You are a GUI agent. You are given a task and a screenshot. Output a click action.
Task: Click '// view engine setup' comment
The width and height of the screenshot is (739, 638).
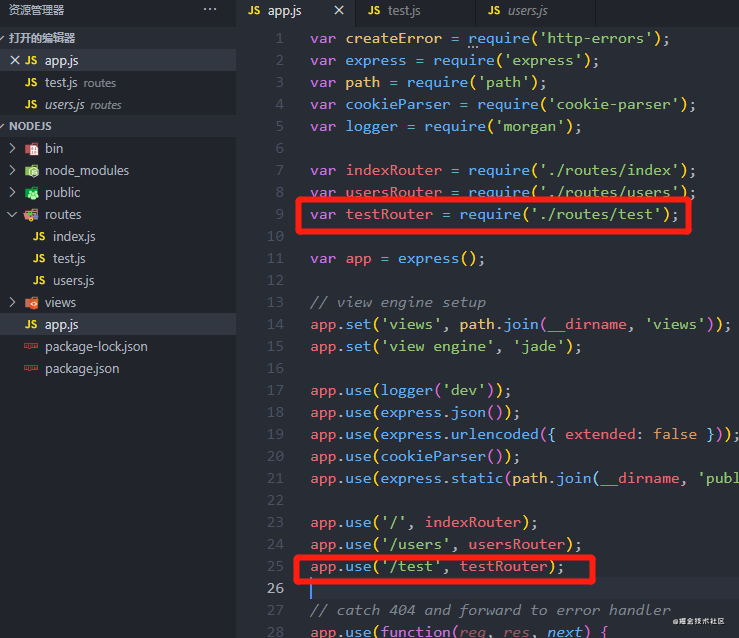point(398,302)
